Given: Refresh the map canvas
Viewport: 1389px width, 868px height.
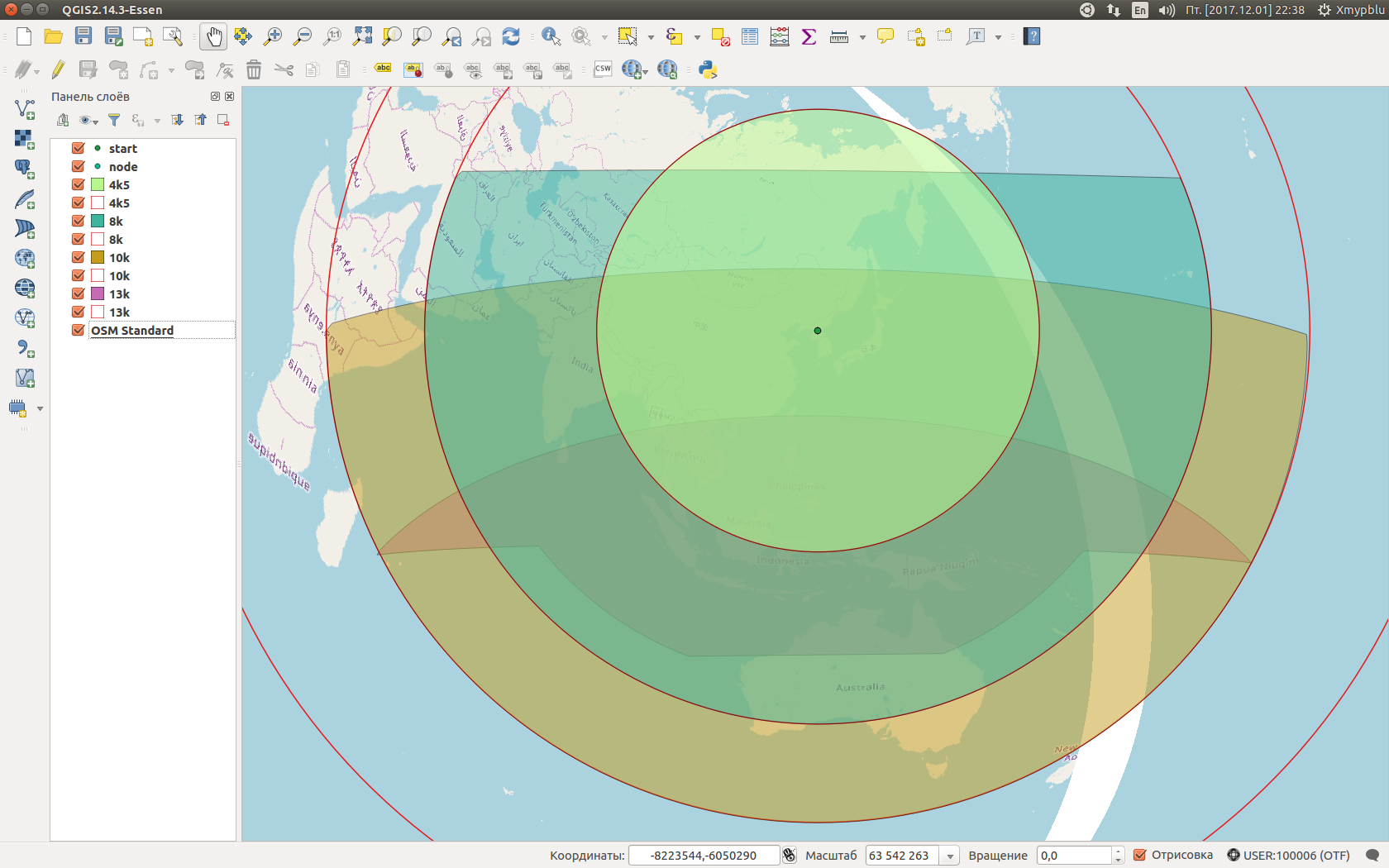Looking at the screenshot, I should tap(511, 36).
